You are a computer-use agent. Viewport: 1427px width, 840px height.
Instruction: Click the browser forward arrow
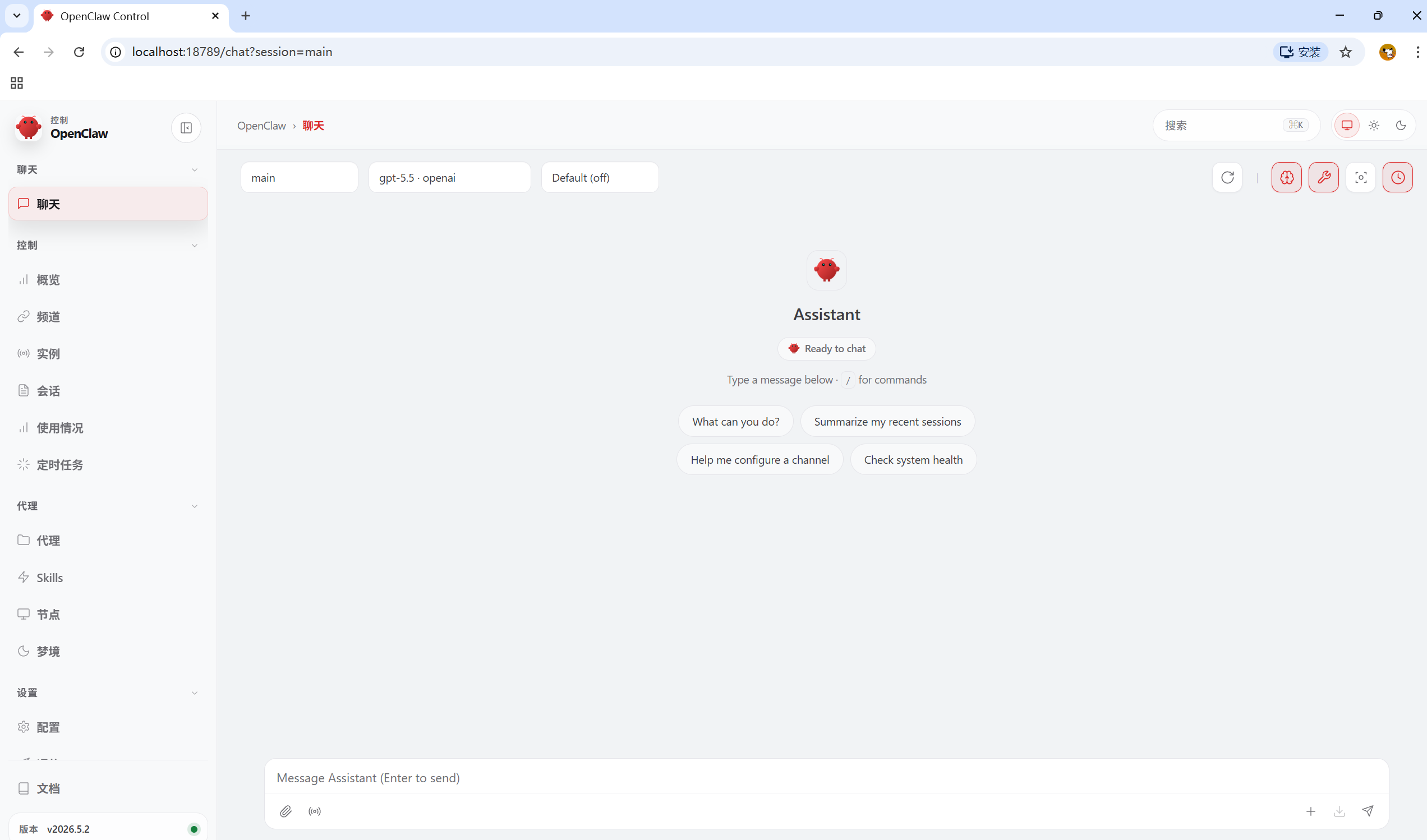pyautogui.click(x=49, y=52)
